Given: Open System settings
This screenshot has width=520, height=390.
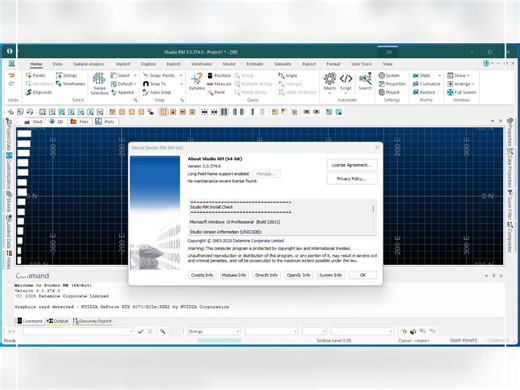Looking at the screenshot, I should click(389, 75).
